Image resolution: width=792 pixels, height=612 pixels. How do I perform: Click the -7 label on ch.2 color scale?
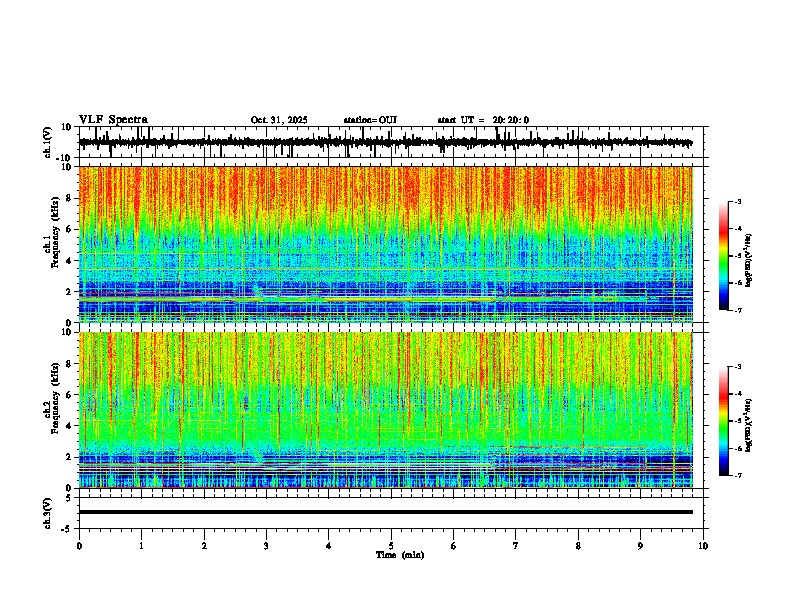[738, 475]
